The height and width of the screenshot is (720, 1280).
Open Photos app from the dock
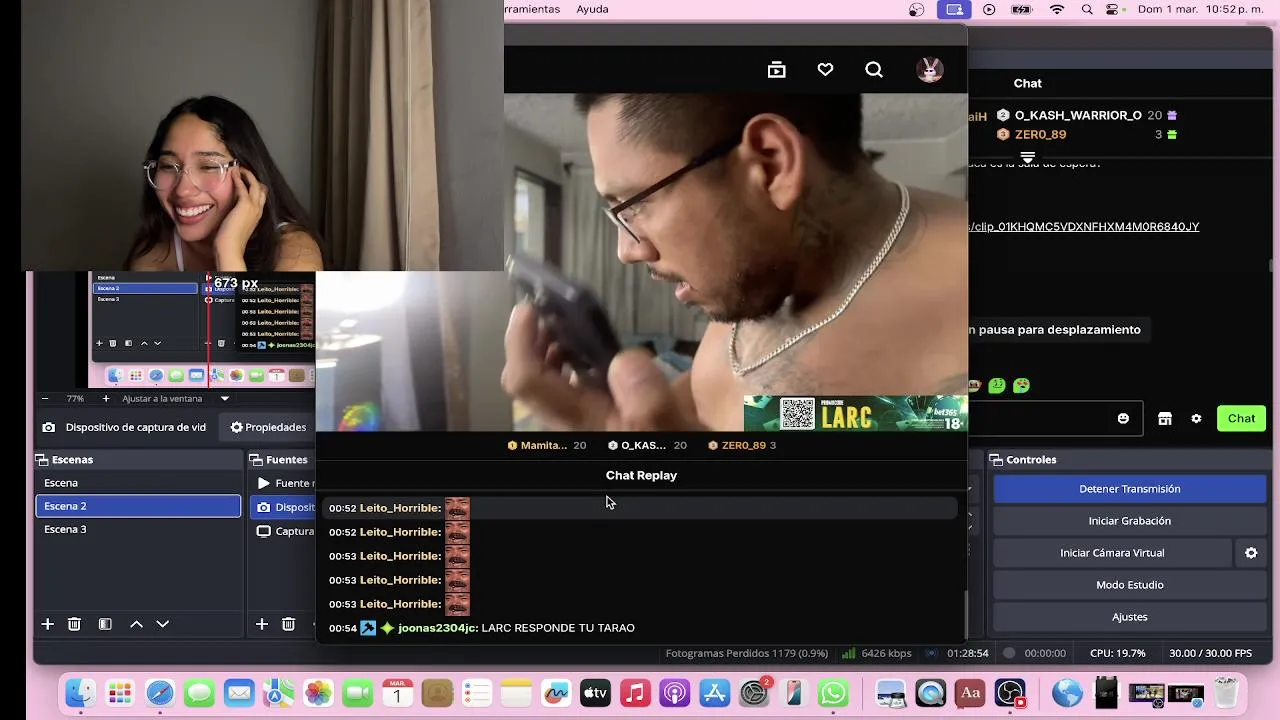tap(318, 692)
